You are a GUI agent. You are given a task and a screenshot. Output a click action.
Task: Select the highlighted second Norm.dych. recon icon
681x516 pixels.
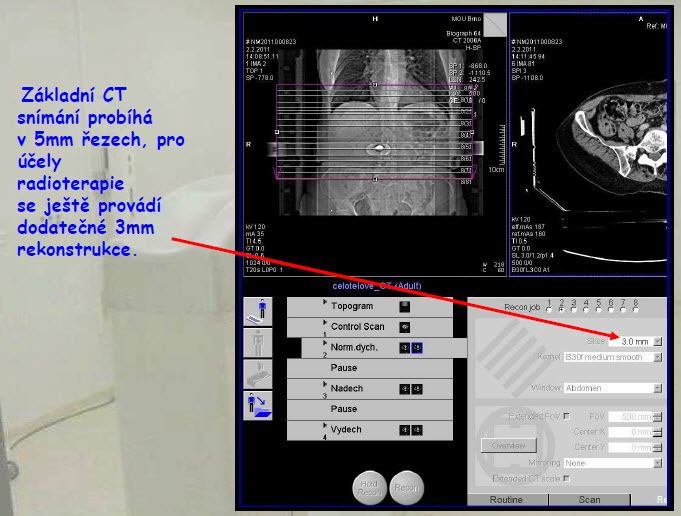coord(418,348)
